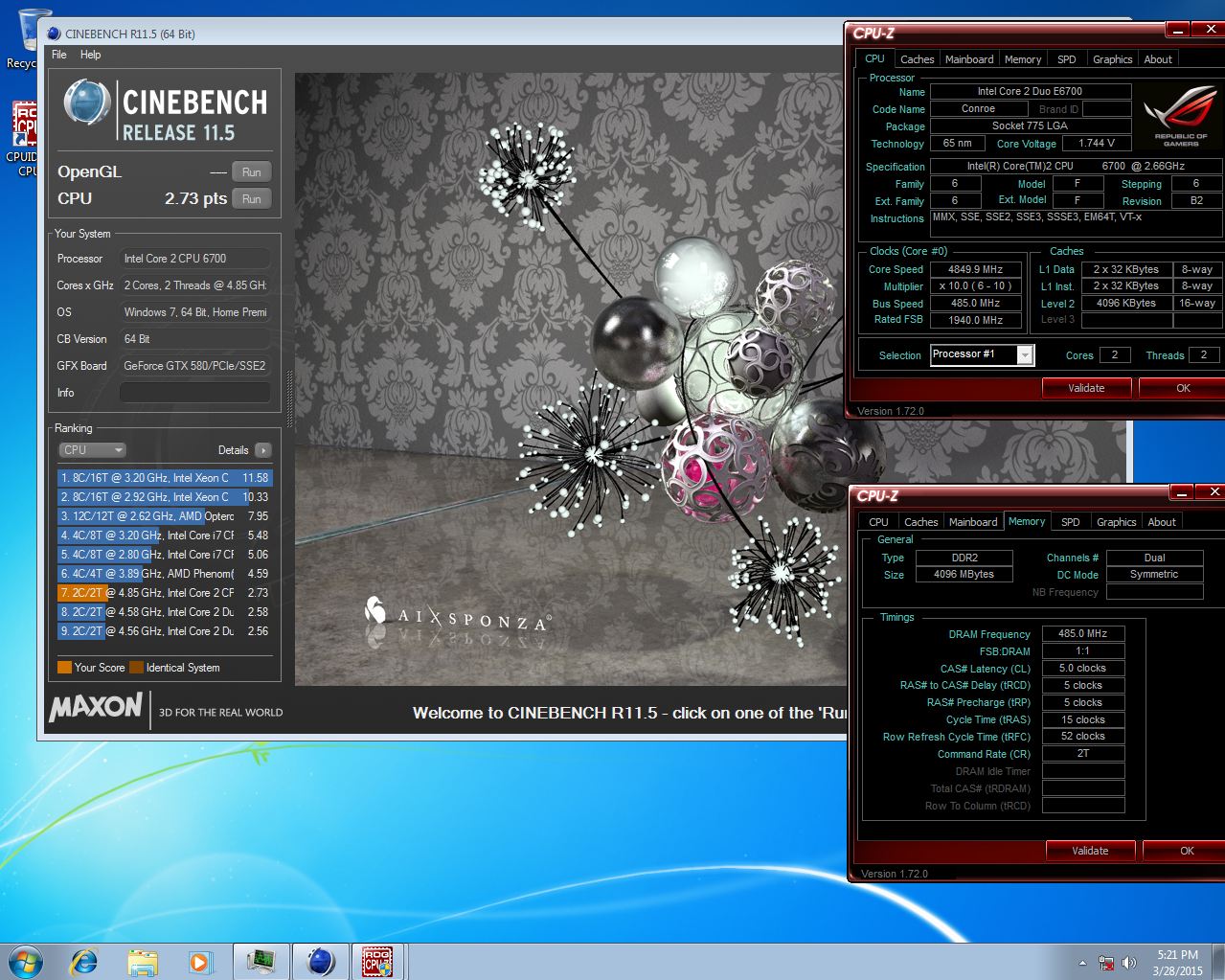The height and width of the screenshot is (980, 1225).
Task: Switch to Graphics tab in lower CPU-Z
Action: point(1117,522)
